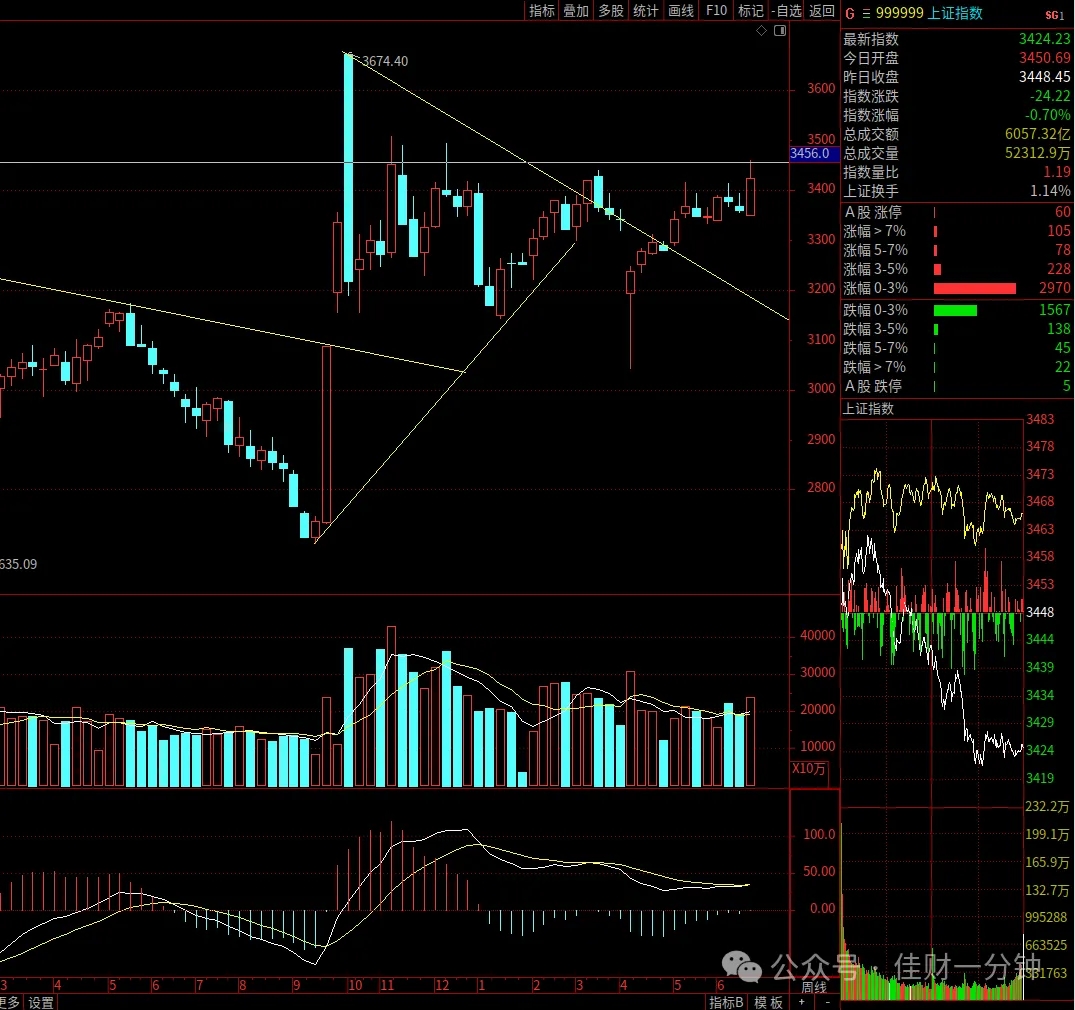Click the 跌幅 > 7% row
1075x1010 pixels.
click(x=956, y=368)
